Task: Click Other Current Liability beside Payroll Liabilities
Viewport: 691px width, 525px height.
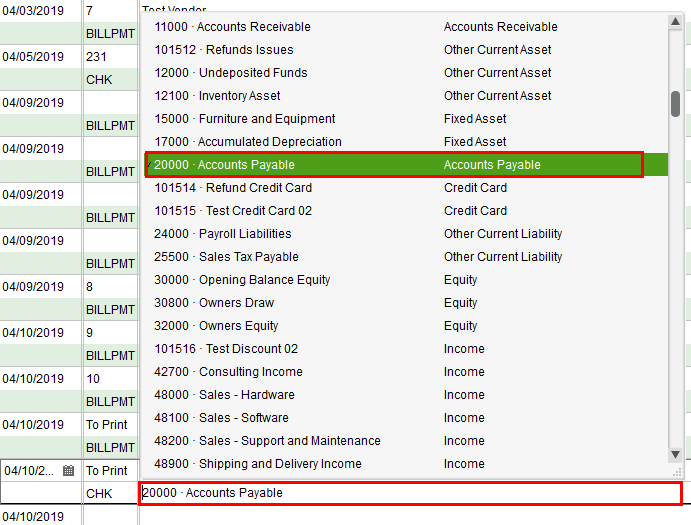Action: coord(503,234)
